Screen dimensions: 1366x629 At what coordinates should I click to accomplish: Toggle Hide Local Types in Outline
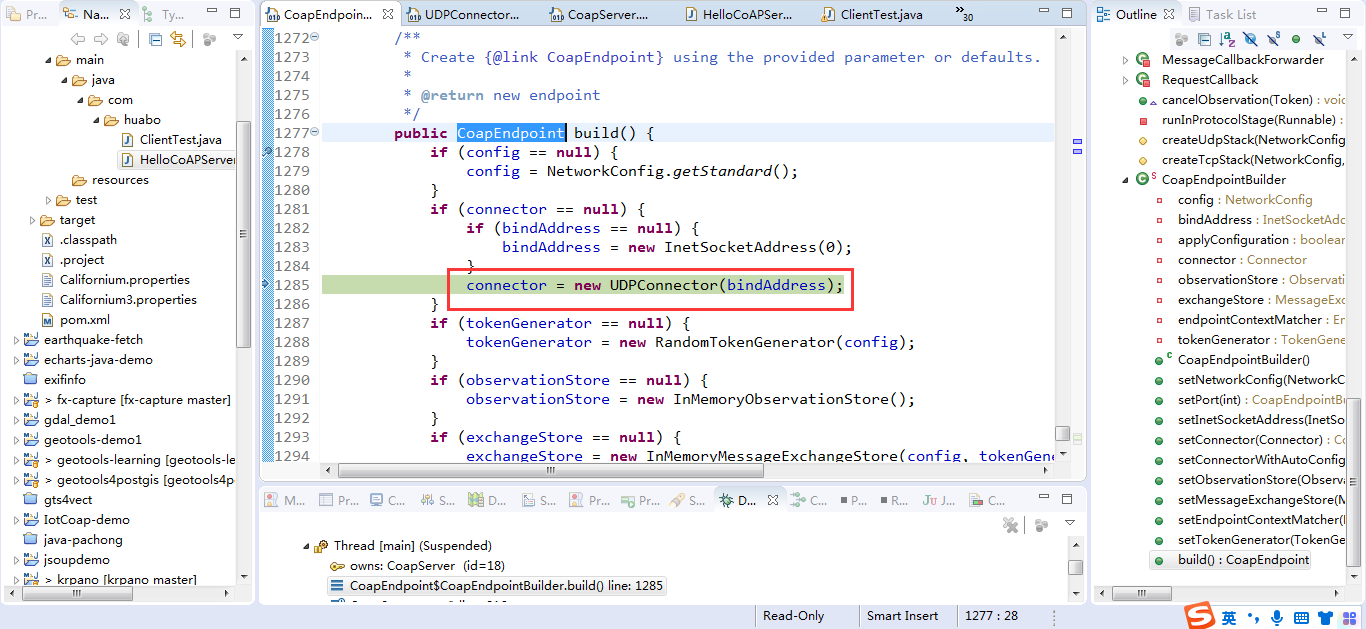point(1319,39)
